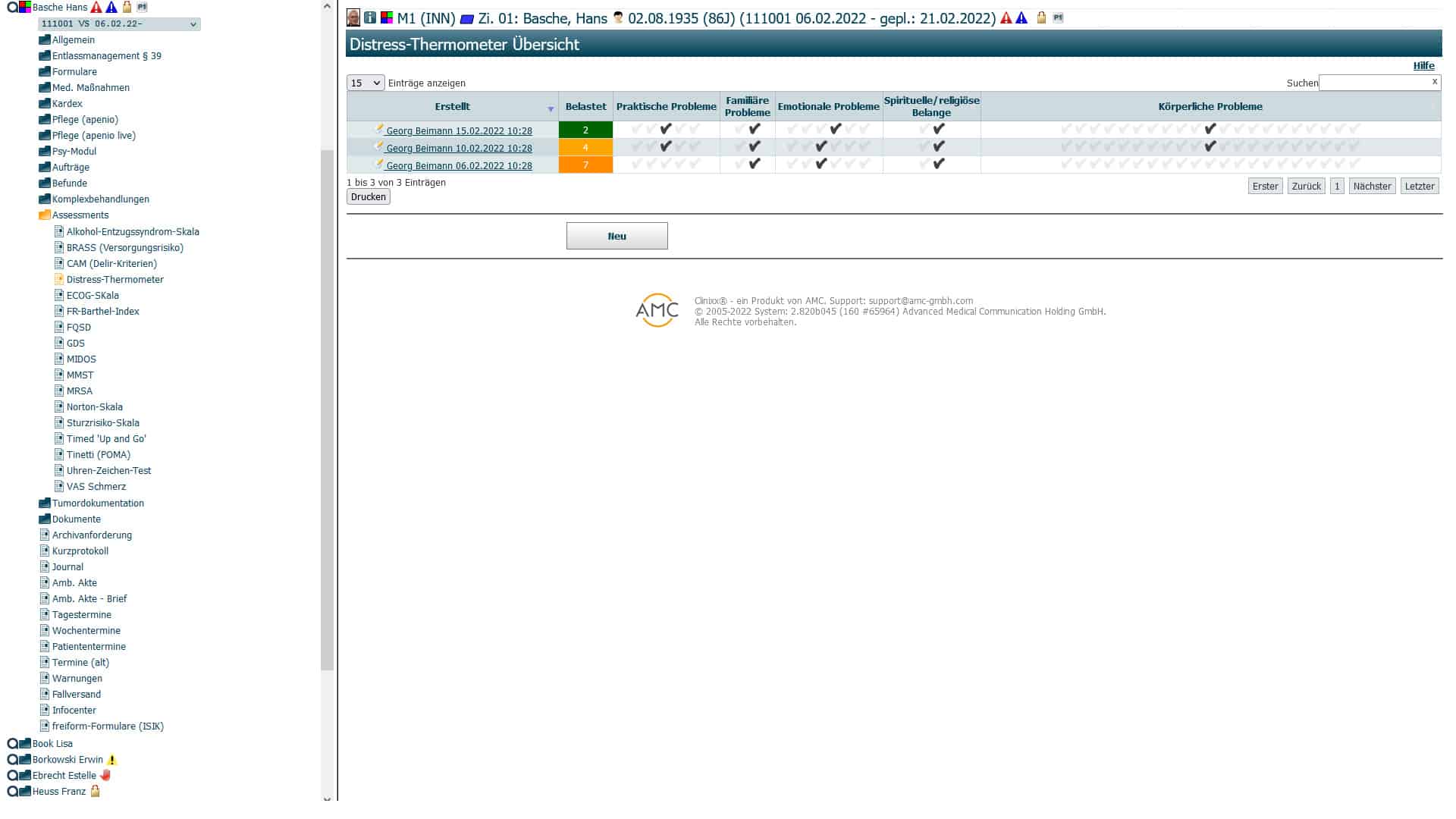Click the red warning triangle in header
Screen dimensions: 1456x819
click(1006, 18)
